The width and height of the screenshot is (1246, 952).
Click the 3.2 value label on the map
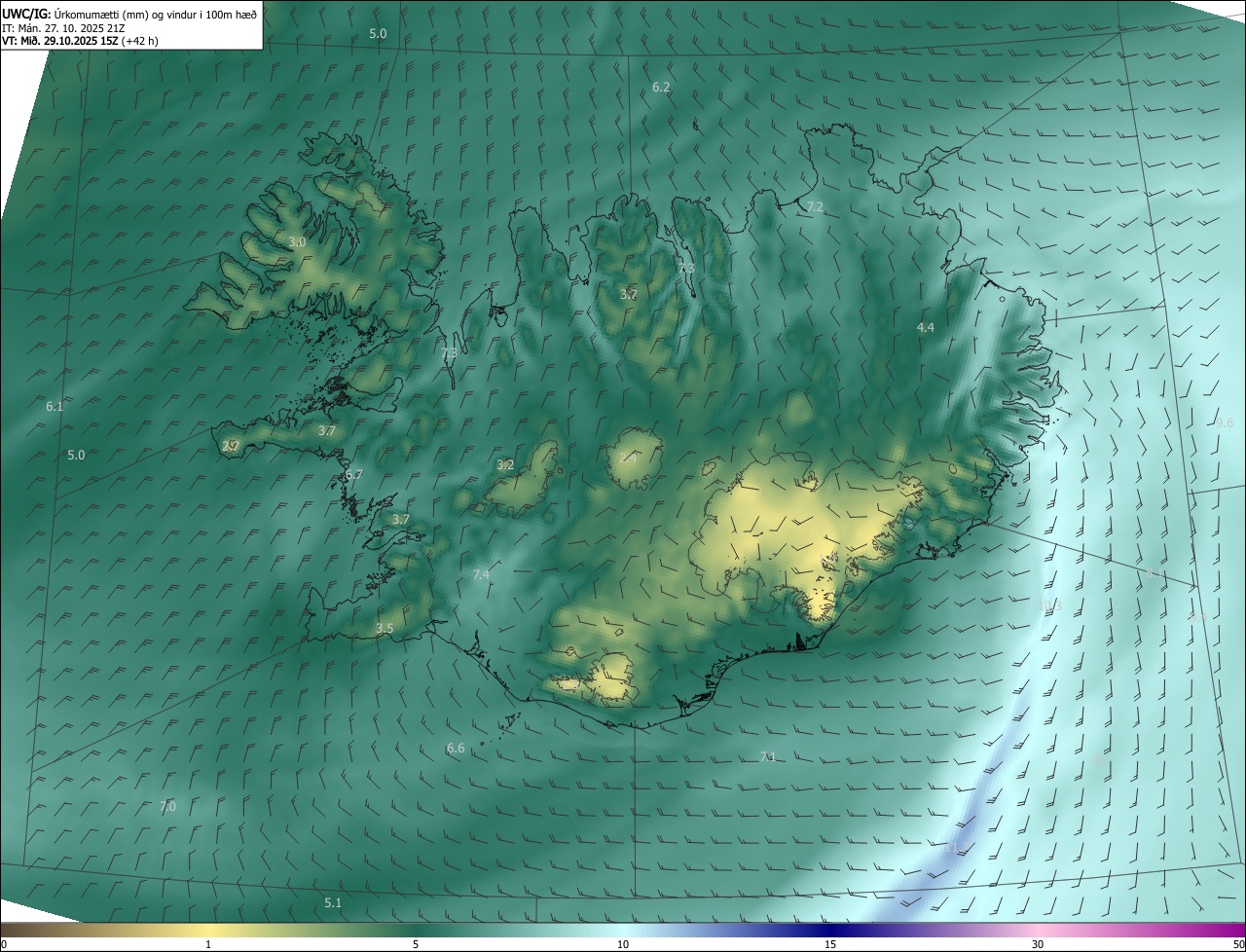click(x=505, y=465)
